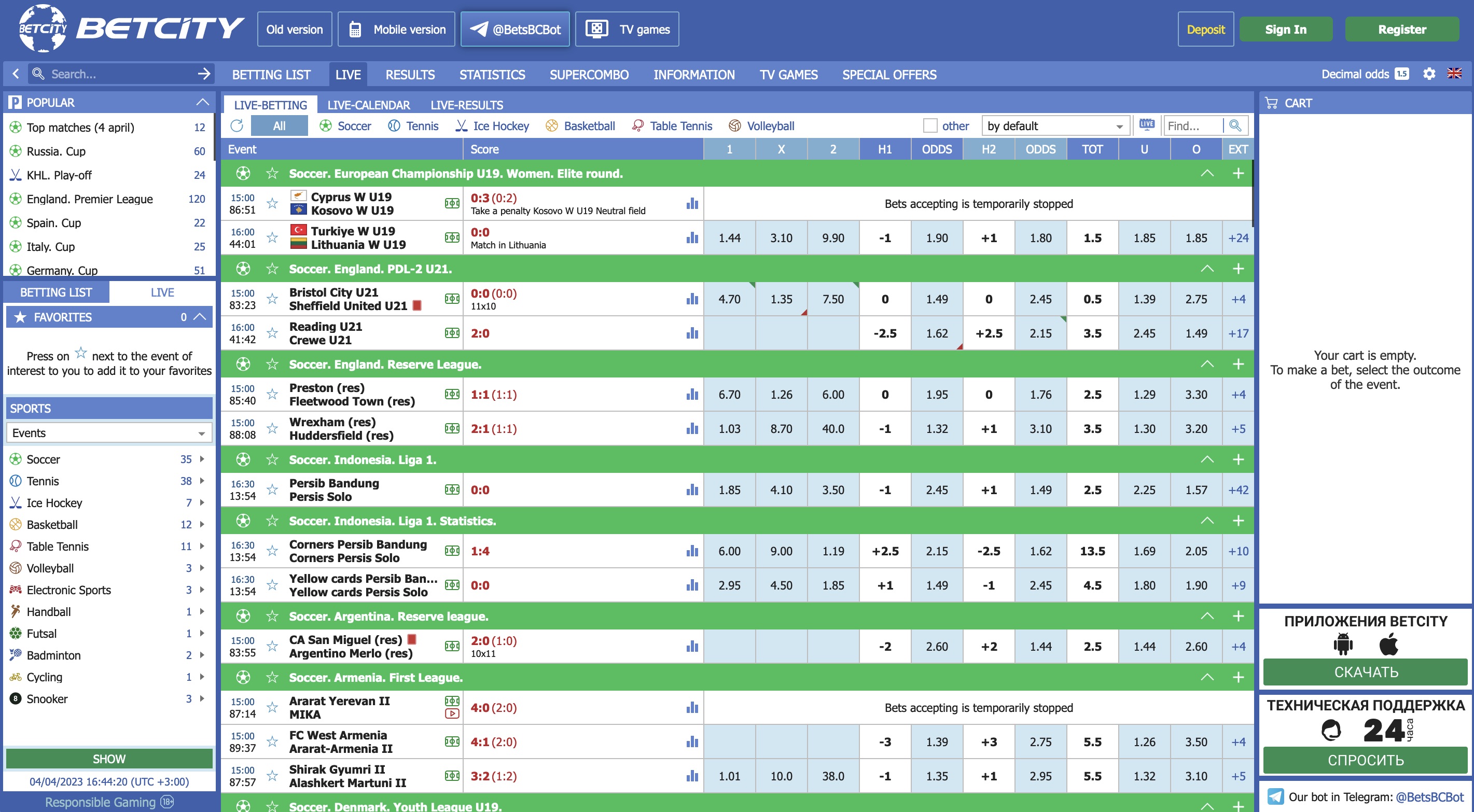1474x812 pixels.
Task: Open STATISTICS in main navigation
Action: pos(492,74)
